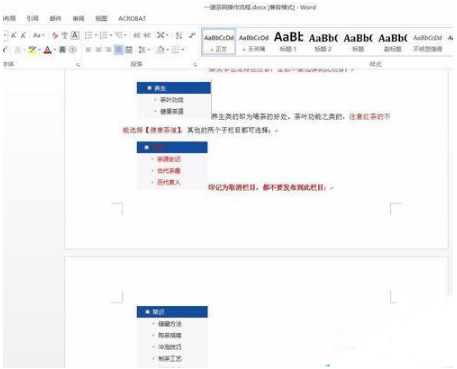Click the text 冲泡技巧 in the picture
The width and height of the screenshot is (457, 369).
(x=170, y=347)
